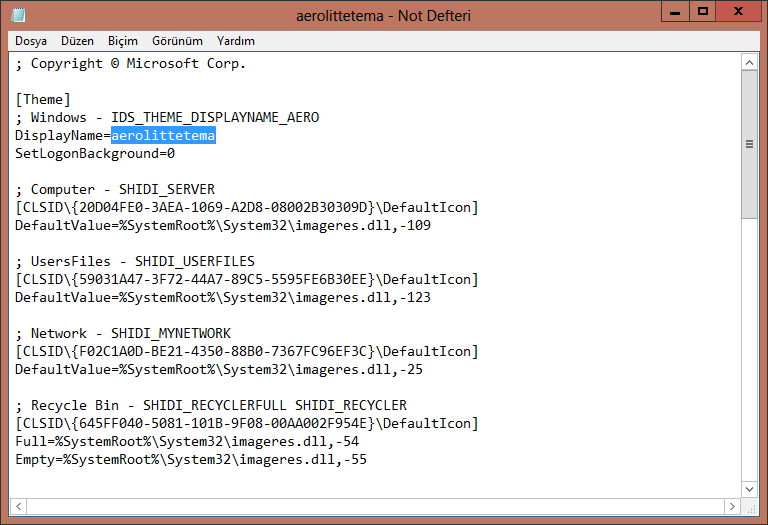This screenshot has height=525, width=768.
Task: Click the CLSID 20D04FE0 DefaultIcon line
Action: (247, 208)
